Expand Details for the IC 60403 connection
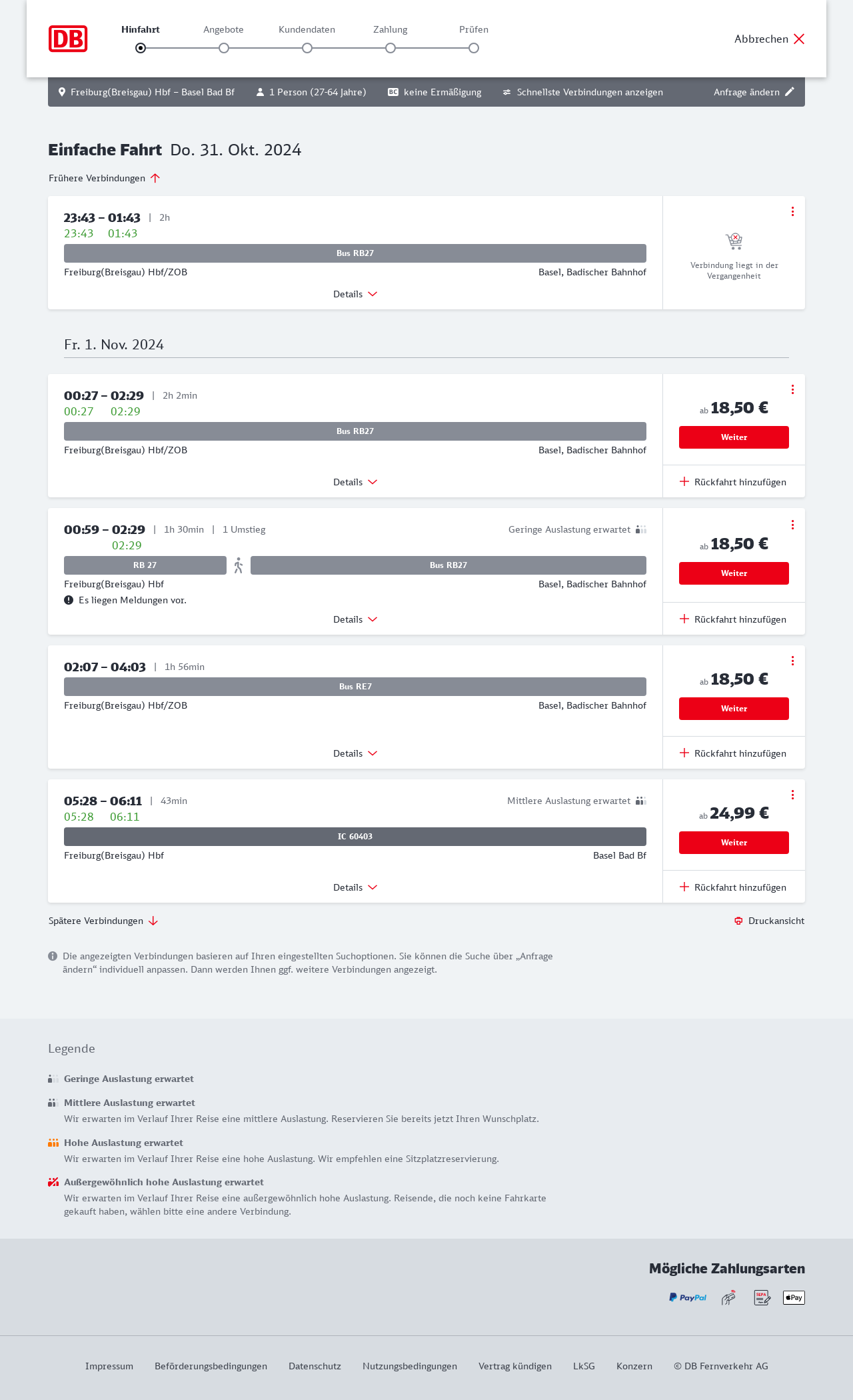This screenshot has width=853, height=1400. (355, 887)
